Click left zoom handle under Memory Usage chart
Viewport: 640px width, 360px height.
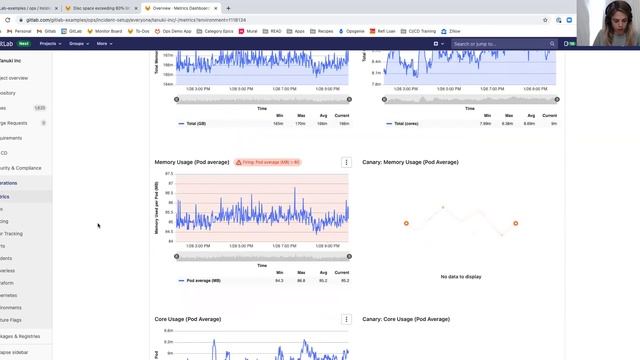pyautogui.click(x=176, y=256)
